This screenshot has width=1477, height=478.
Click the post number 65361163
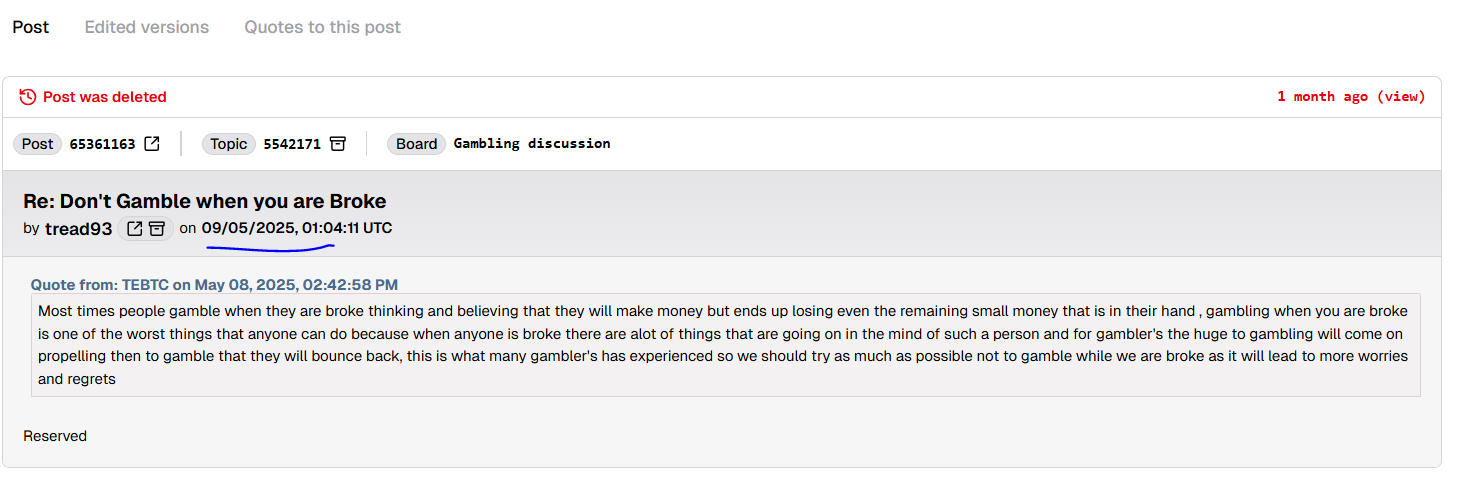coord(102,144)
